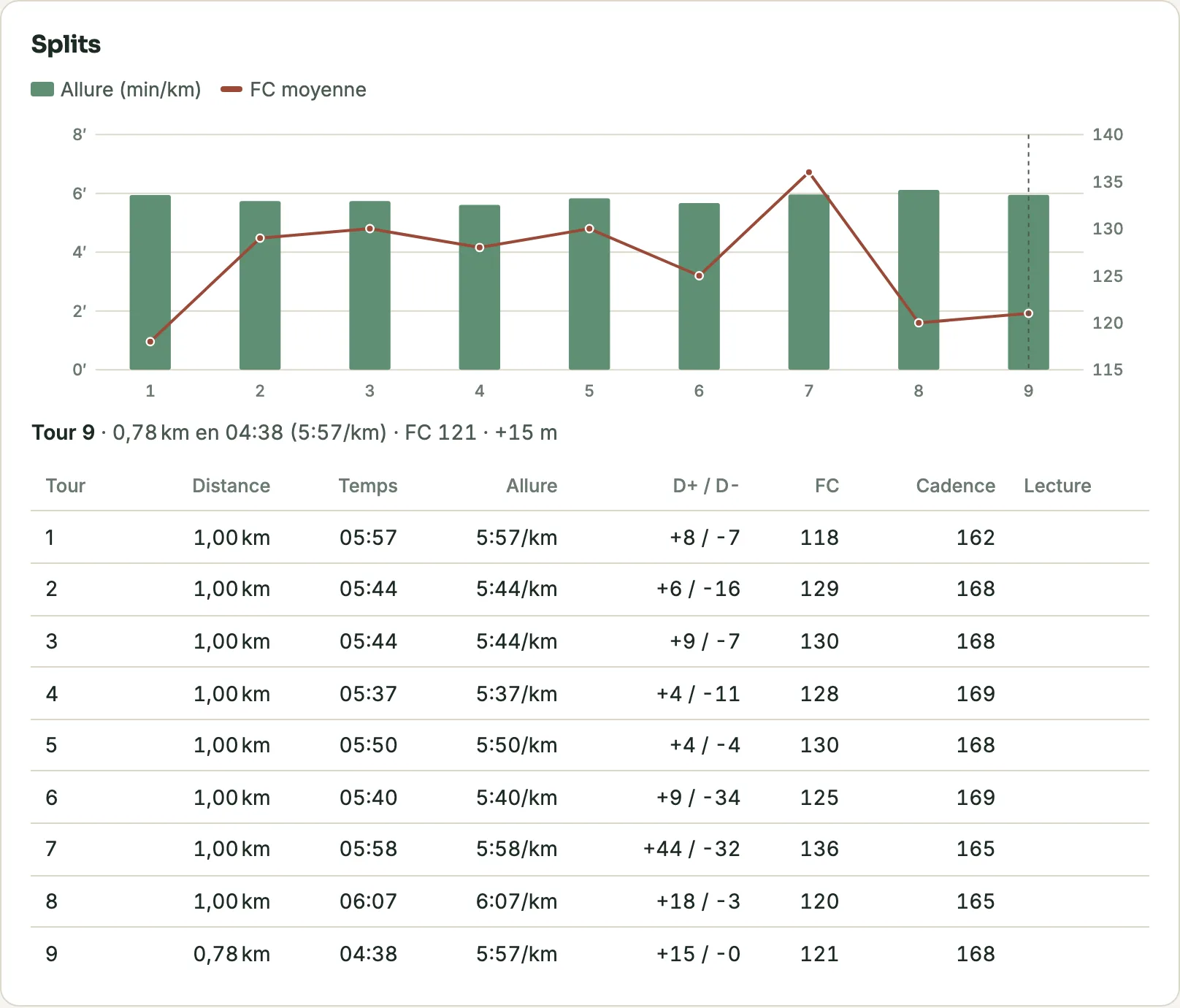
Task: Click the heart rate peak point at lap 7
Action: (809, 172)
